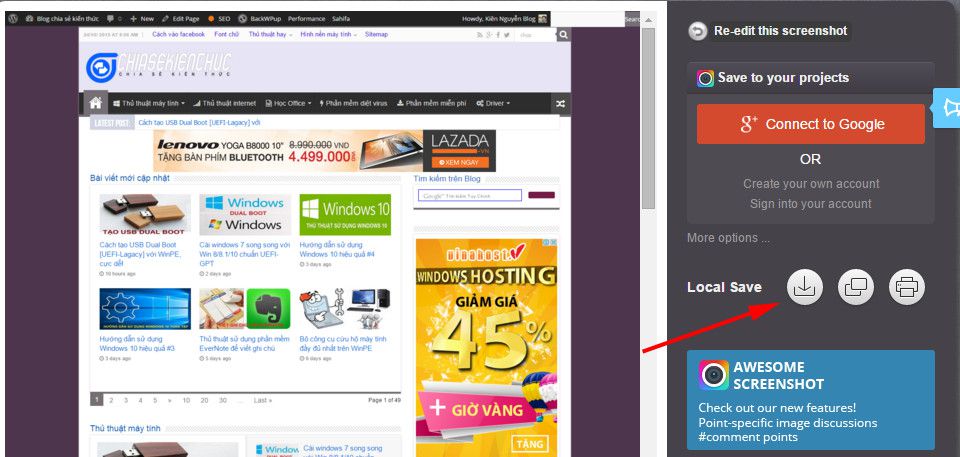Click the Twitter icon in site top bar

coord(506,35)
